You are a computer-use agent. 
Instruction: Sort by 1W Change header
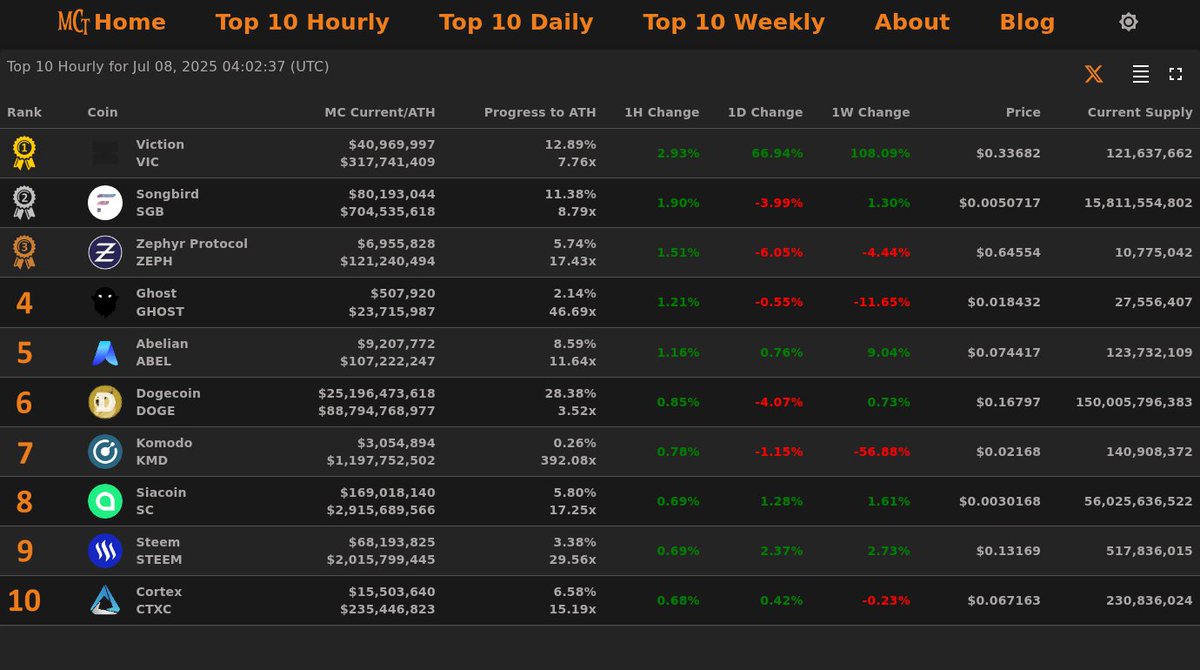(871, 112)
